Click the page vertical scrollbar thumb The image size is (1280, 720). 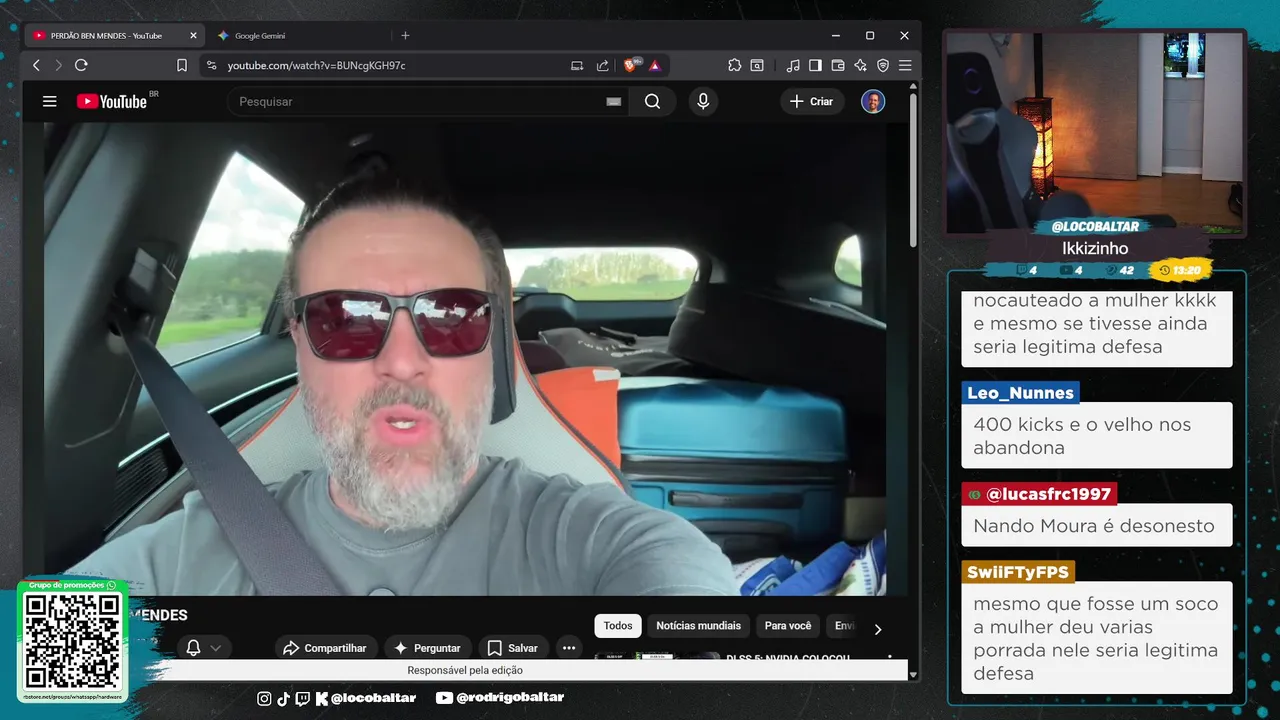pos(913,170)
